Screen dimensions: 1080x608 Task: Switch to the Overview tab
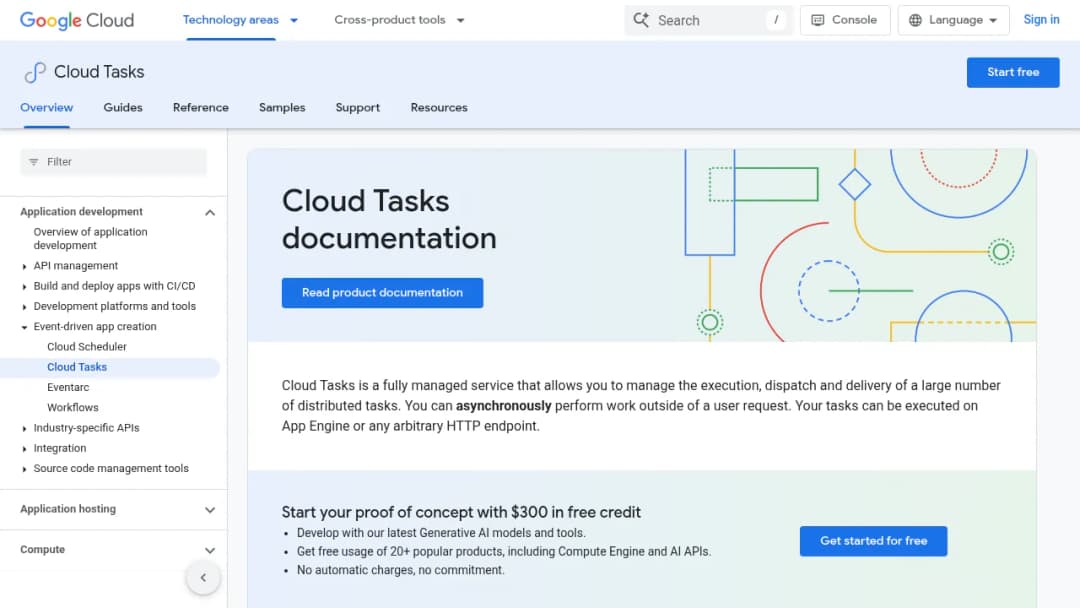[x=47, y=107]
